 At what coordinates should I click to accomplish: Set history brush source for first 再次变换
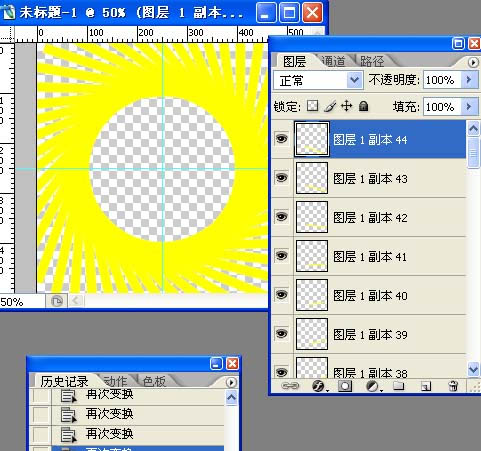click(41, 396)
